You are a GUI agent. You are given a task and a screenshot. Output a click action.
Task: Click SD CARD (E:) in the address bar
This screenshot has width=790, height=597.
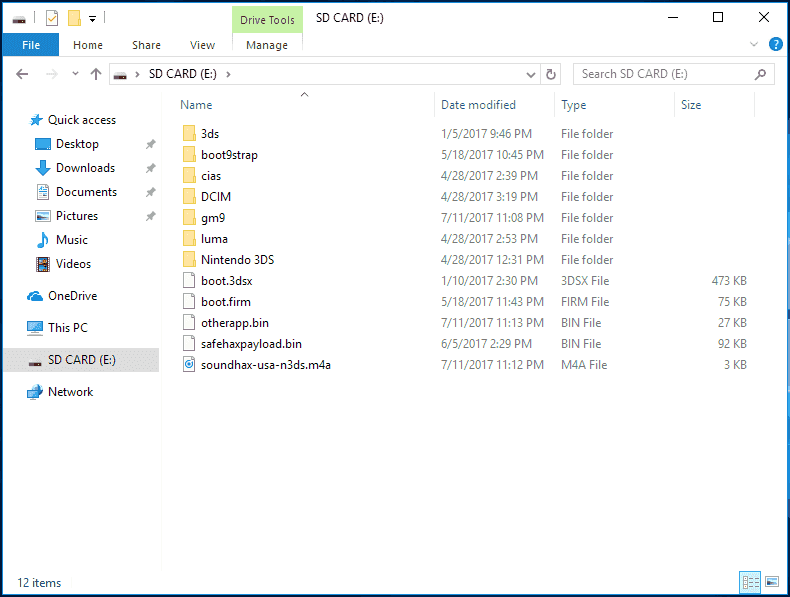pyautogui.click(x=182, y=74)
